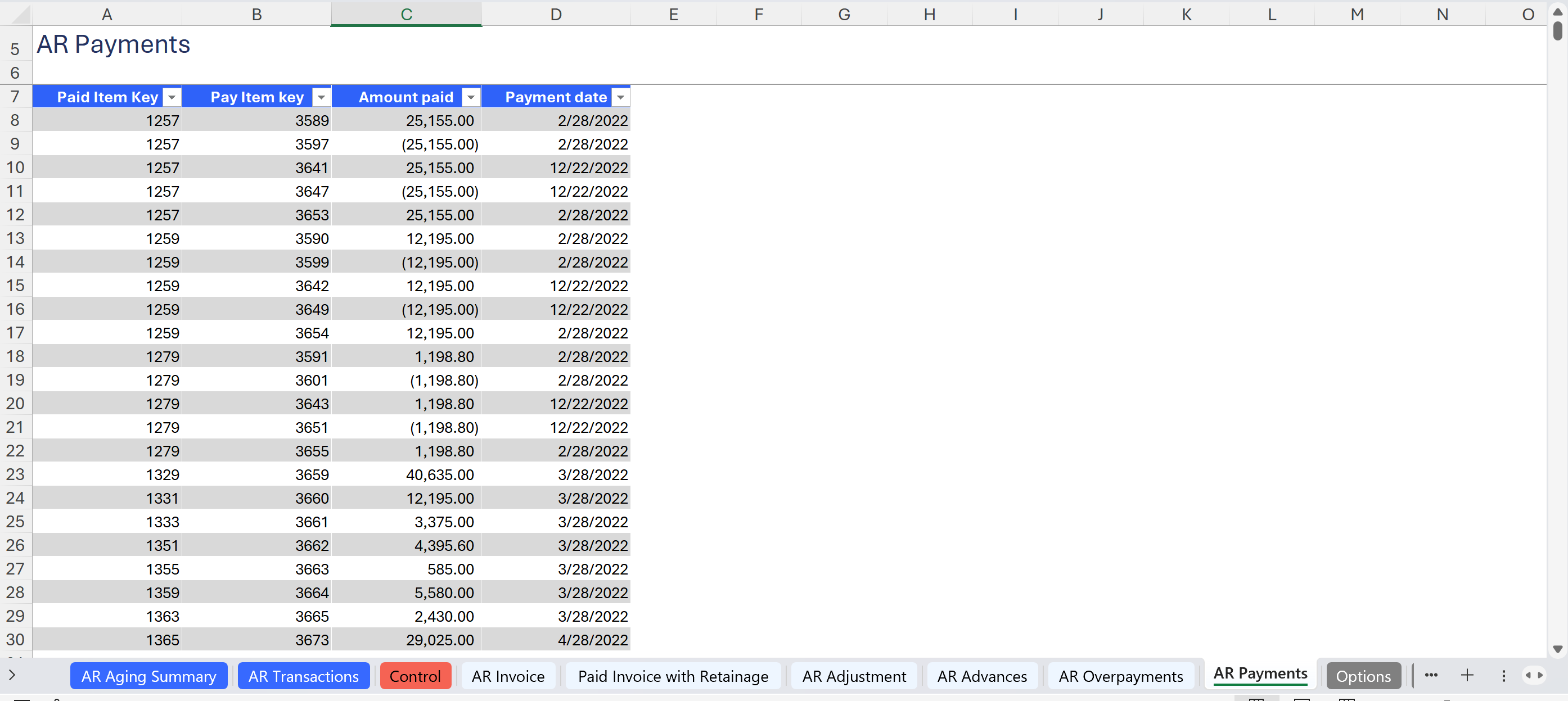Switch to the red Control tab
Viewport: 1568px width, 701px height.
coord(414,676)
